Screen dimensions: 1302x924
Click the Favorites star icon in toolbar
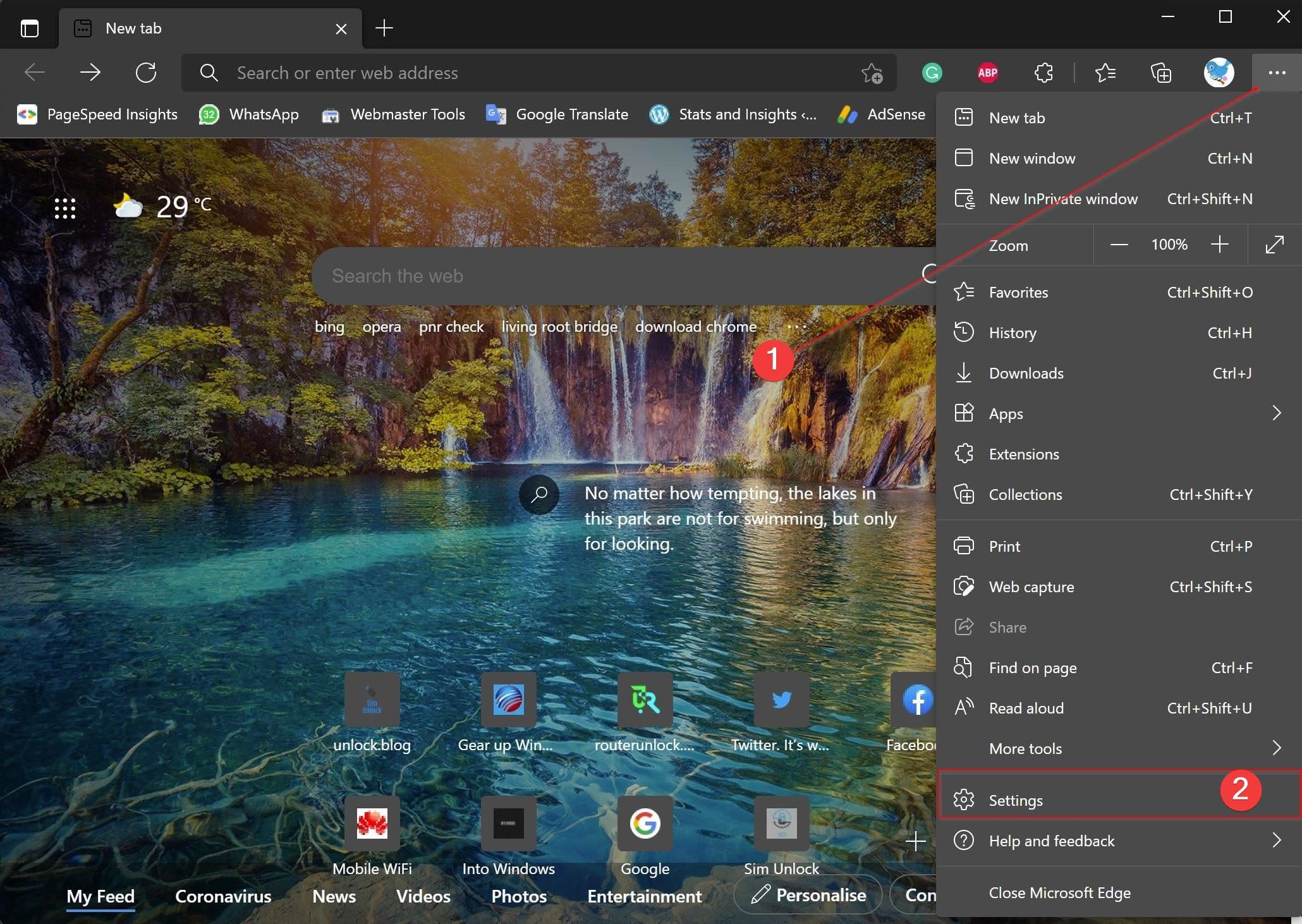[x=1107, y=72]
